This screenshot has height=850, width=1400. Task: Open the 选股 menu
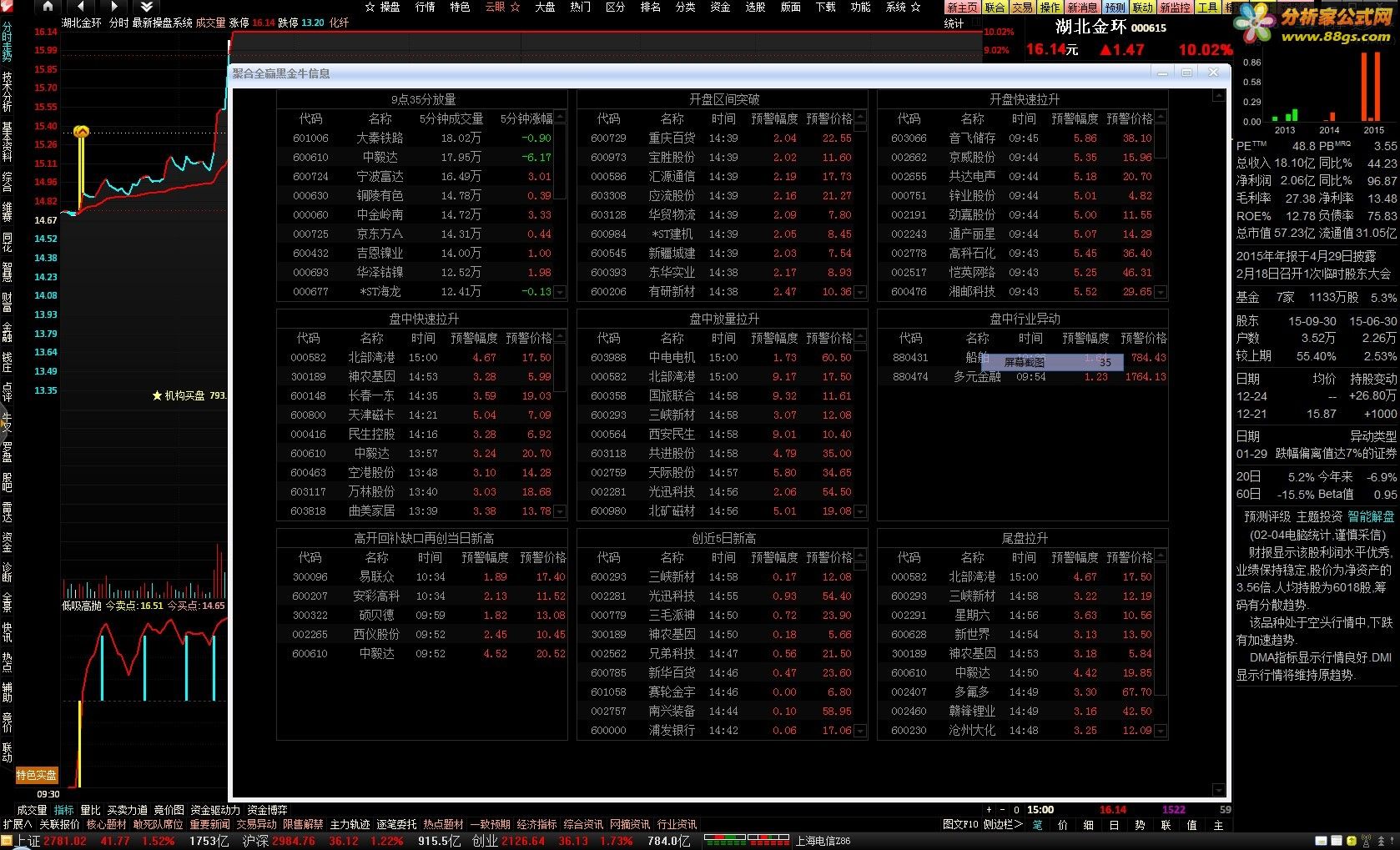[x=755, y=7]
